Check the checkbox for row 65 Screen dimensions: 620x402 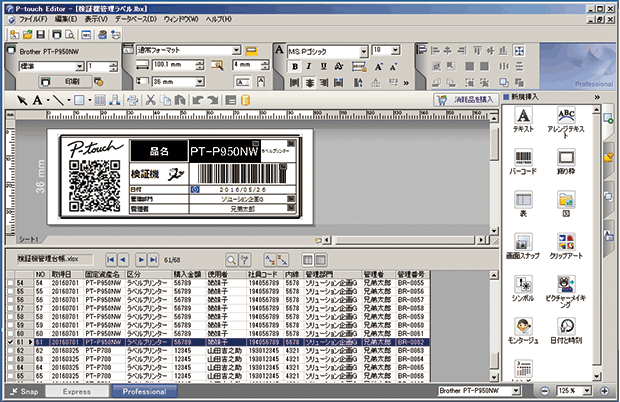(10, 376)
